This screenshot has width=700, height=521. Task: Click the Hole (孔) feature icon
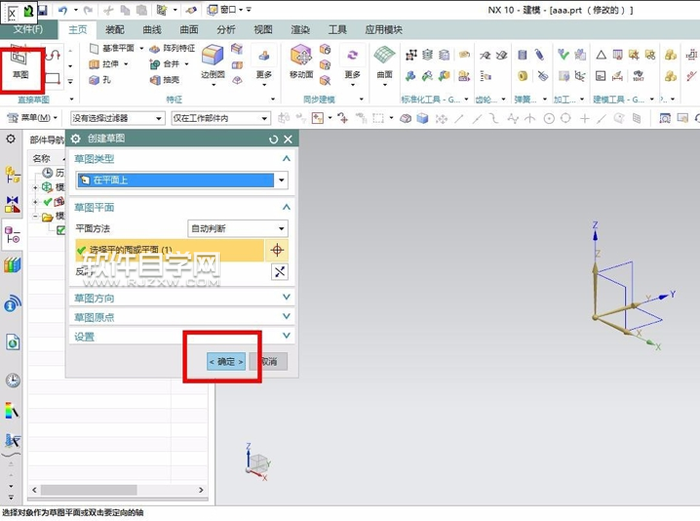tap(100, 79)
